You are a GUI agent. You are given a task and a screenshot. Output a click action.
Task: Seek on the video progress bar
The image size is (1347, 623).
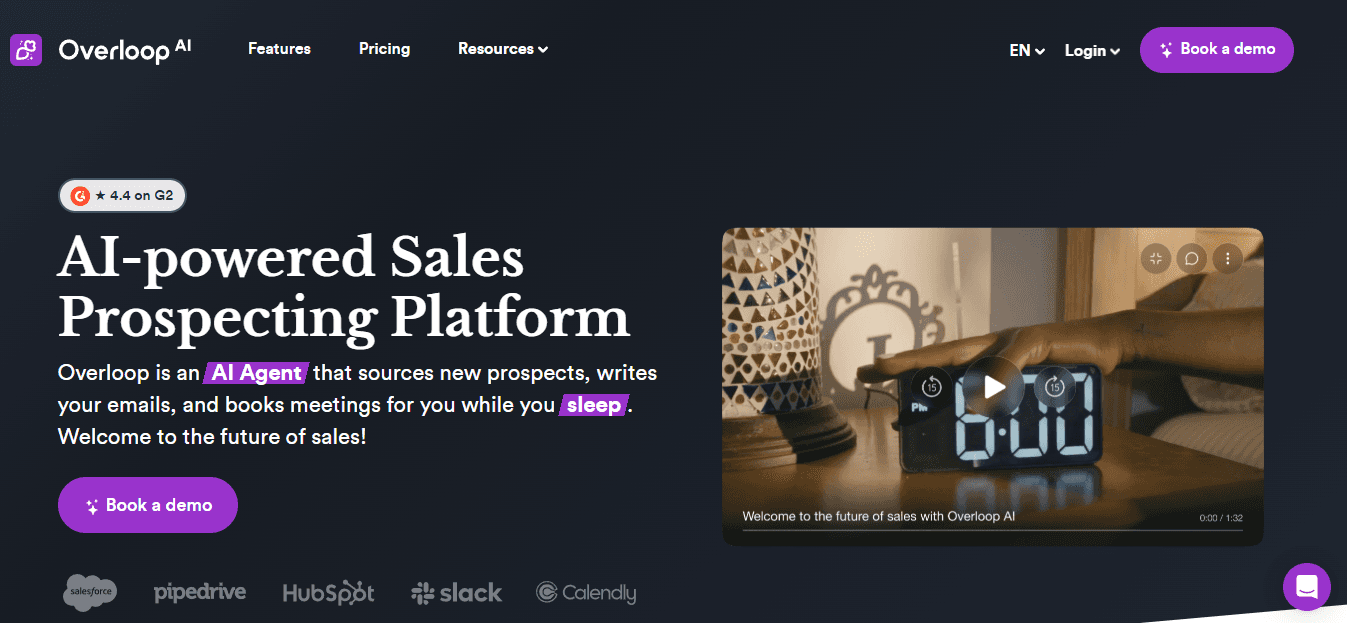[992, 530]
